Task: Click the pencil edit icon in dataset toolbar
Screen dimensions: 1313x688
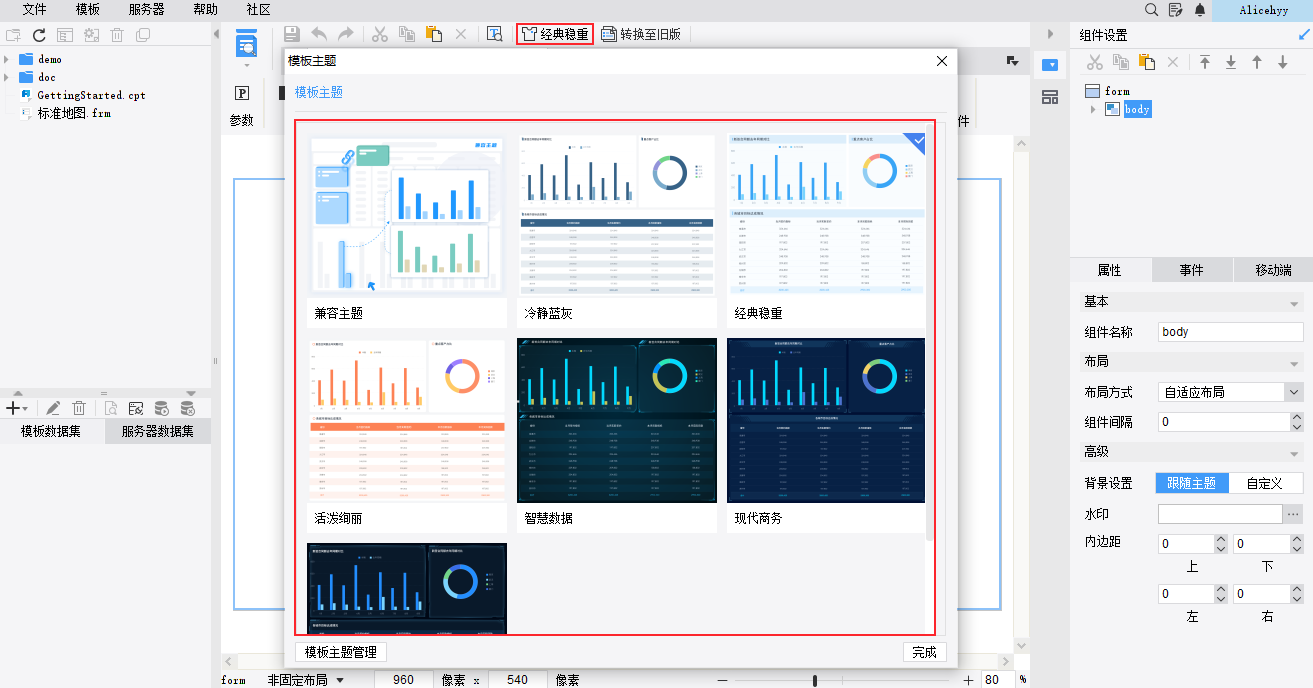Action: [x=53, y=408]
